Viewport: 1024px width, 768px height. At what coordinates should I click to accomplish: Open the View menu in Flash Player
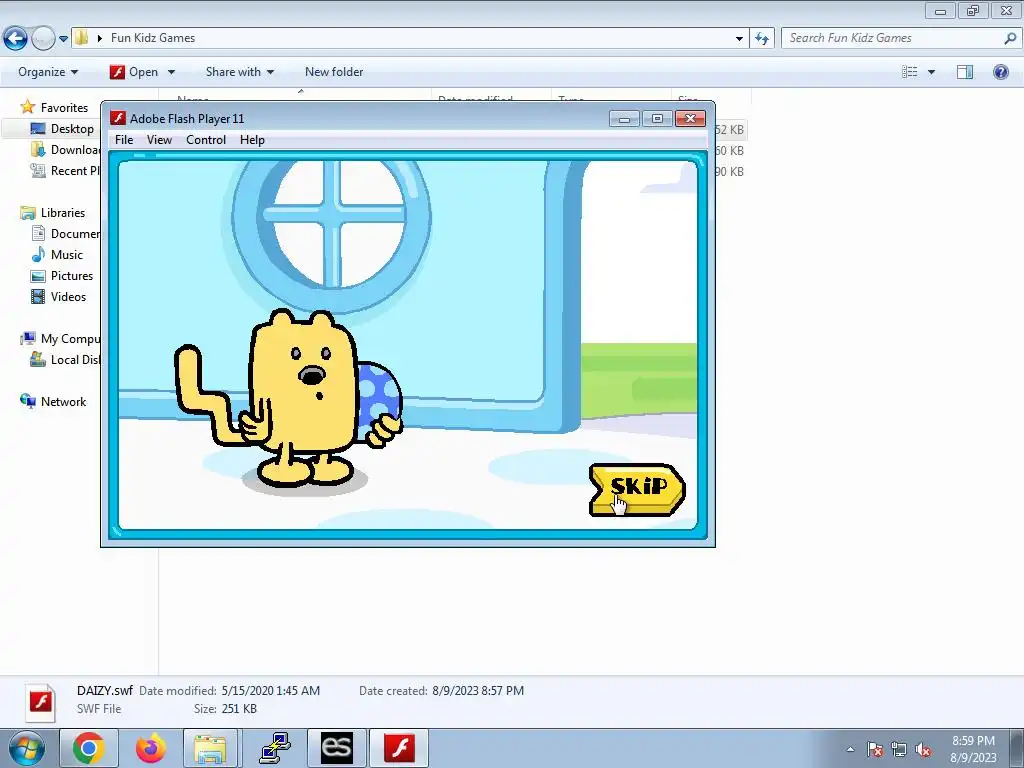(159, 140)
